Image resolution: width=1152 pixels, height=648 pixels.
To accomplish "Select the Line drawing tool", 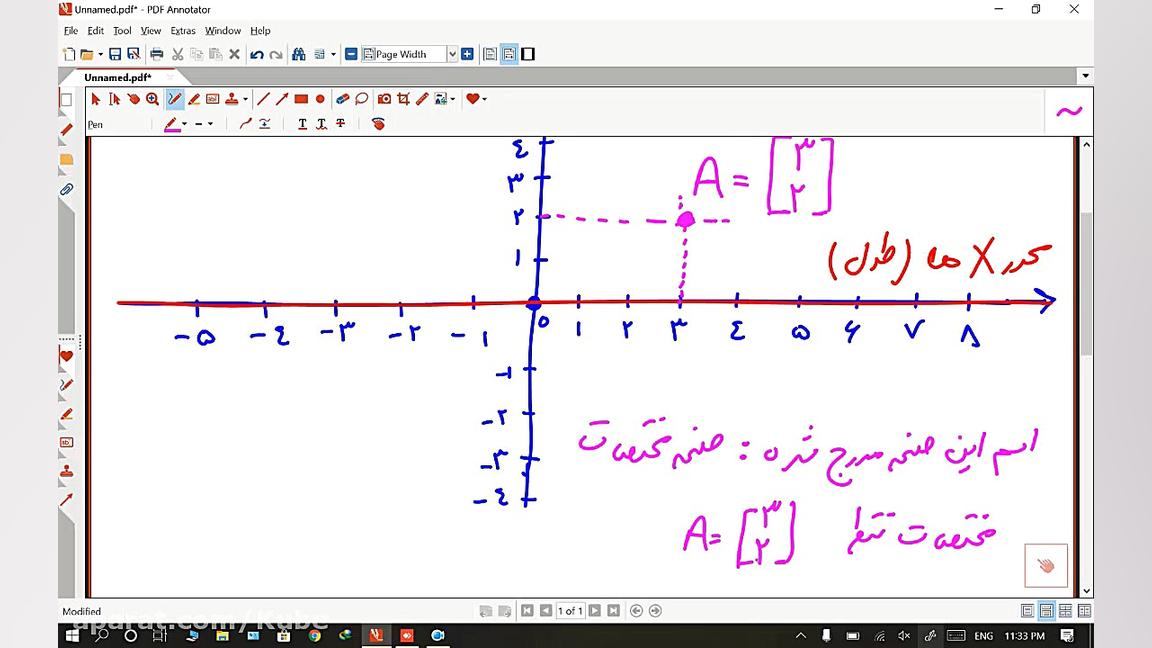I will pyautogui.click(x=264, y=98).
